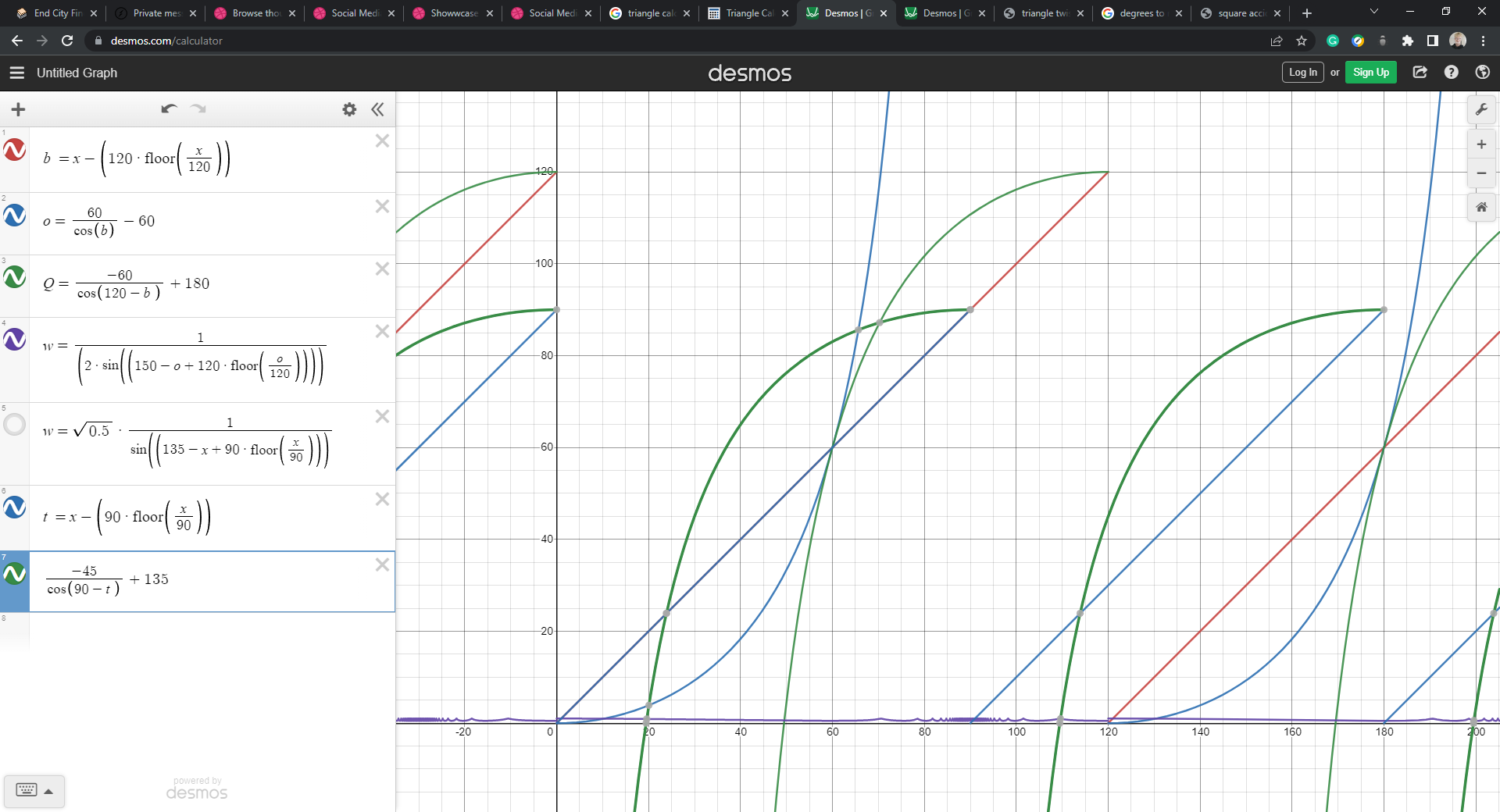Open the language globe menu
This screenshot has height=812, width=1500.
(1482, 73)
